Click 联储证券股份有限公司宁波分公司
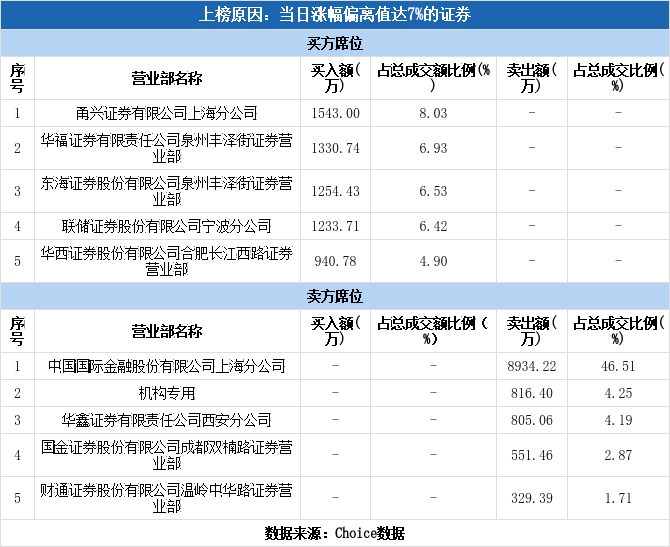670x547 pixels. [167, 226]
